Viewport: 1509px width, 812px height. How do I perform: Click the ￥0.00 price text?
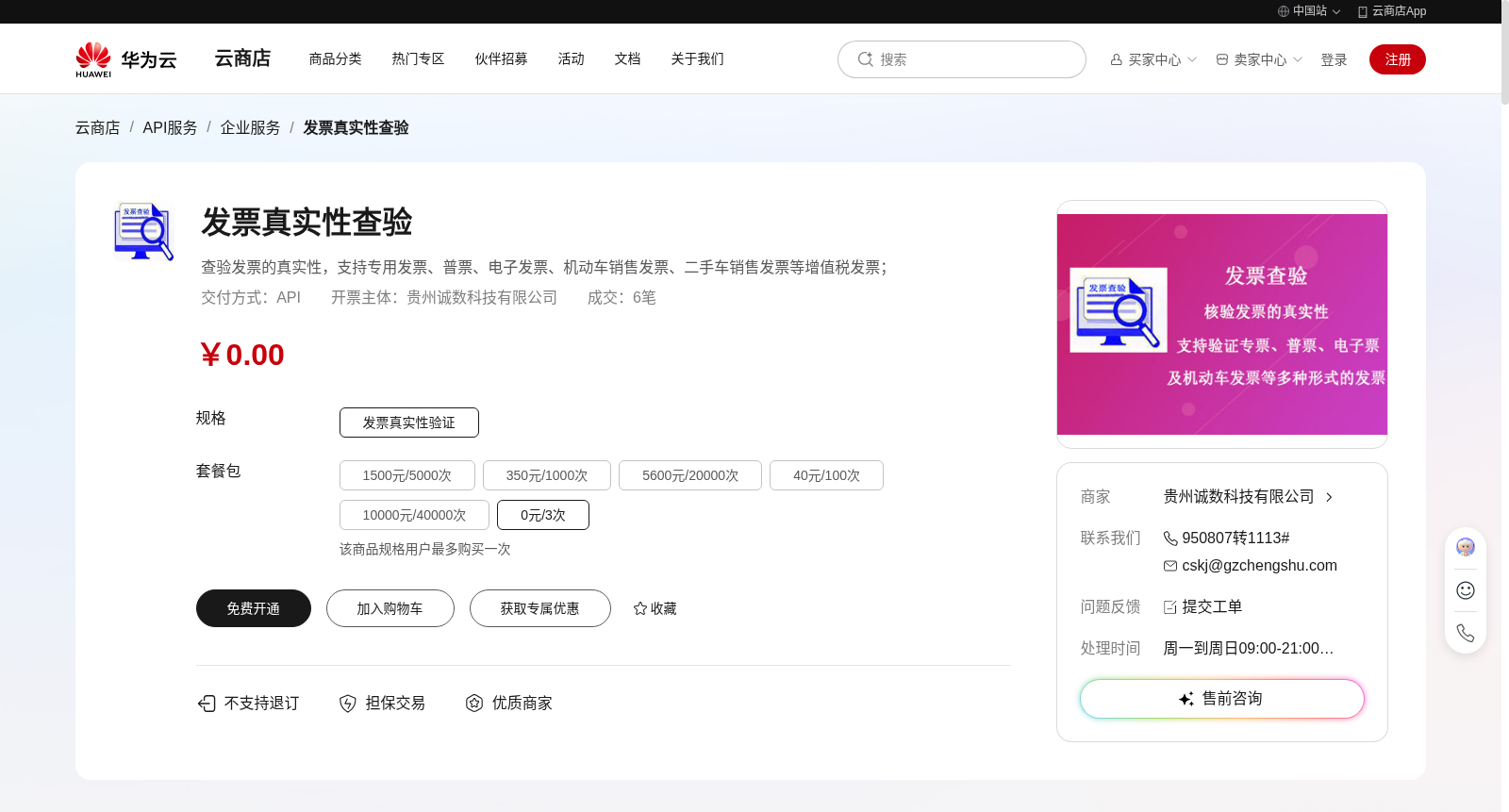pyautogui.click(x=241, y=356)
